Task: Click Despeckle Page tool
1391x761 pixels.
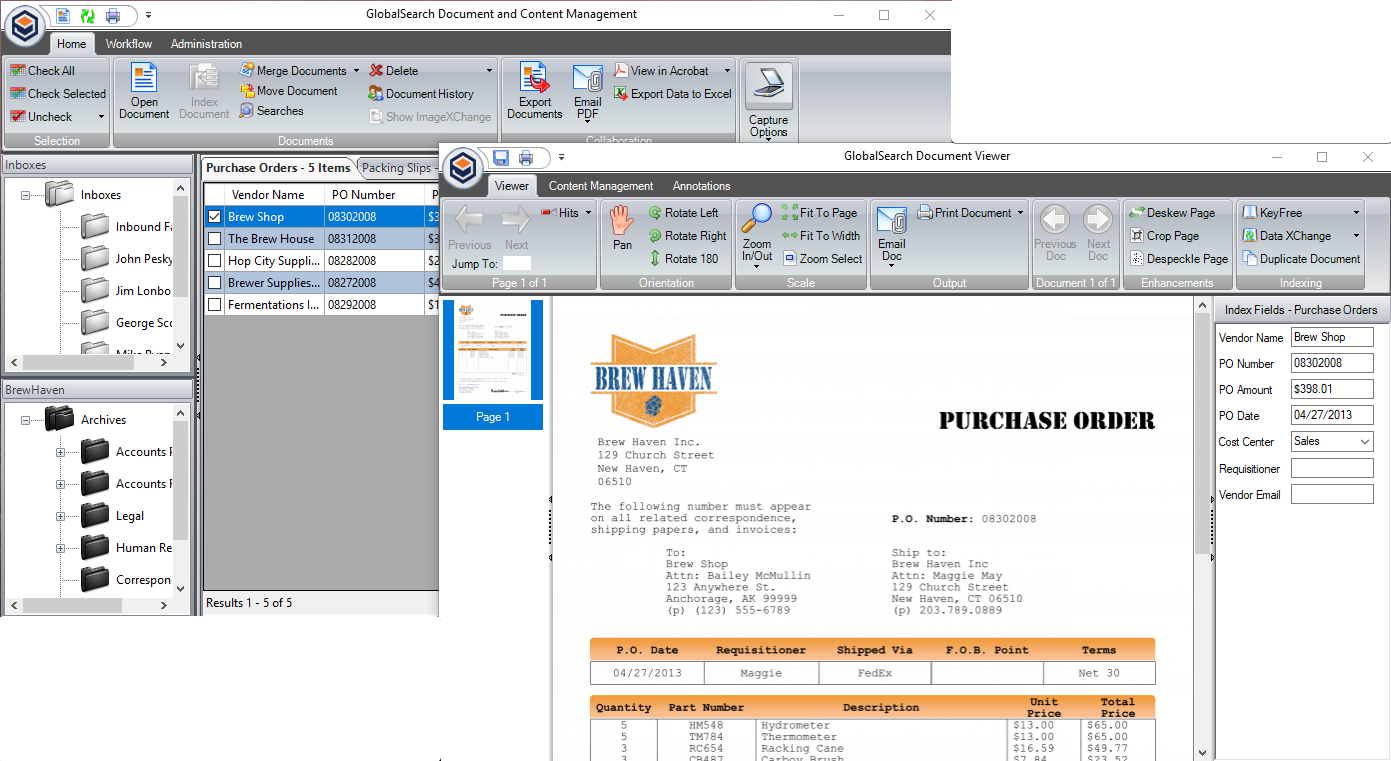Action: 1179,259
